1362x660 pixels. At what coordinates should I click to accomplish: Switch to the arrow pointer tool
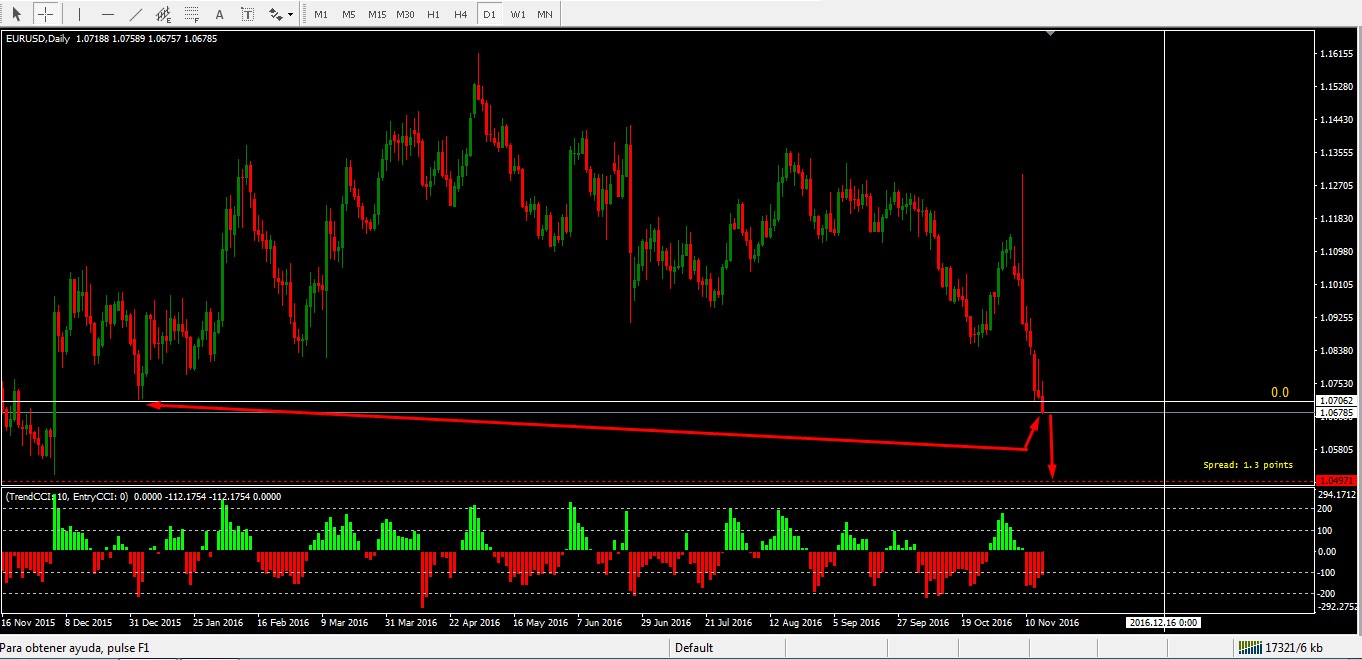click(x=18, y=13)
